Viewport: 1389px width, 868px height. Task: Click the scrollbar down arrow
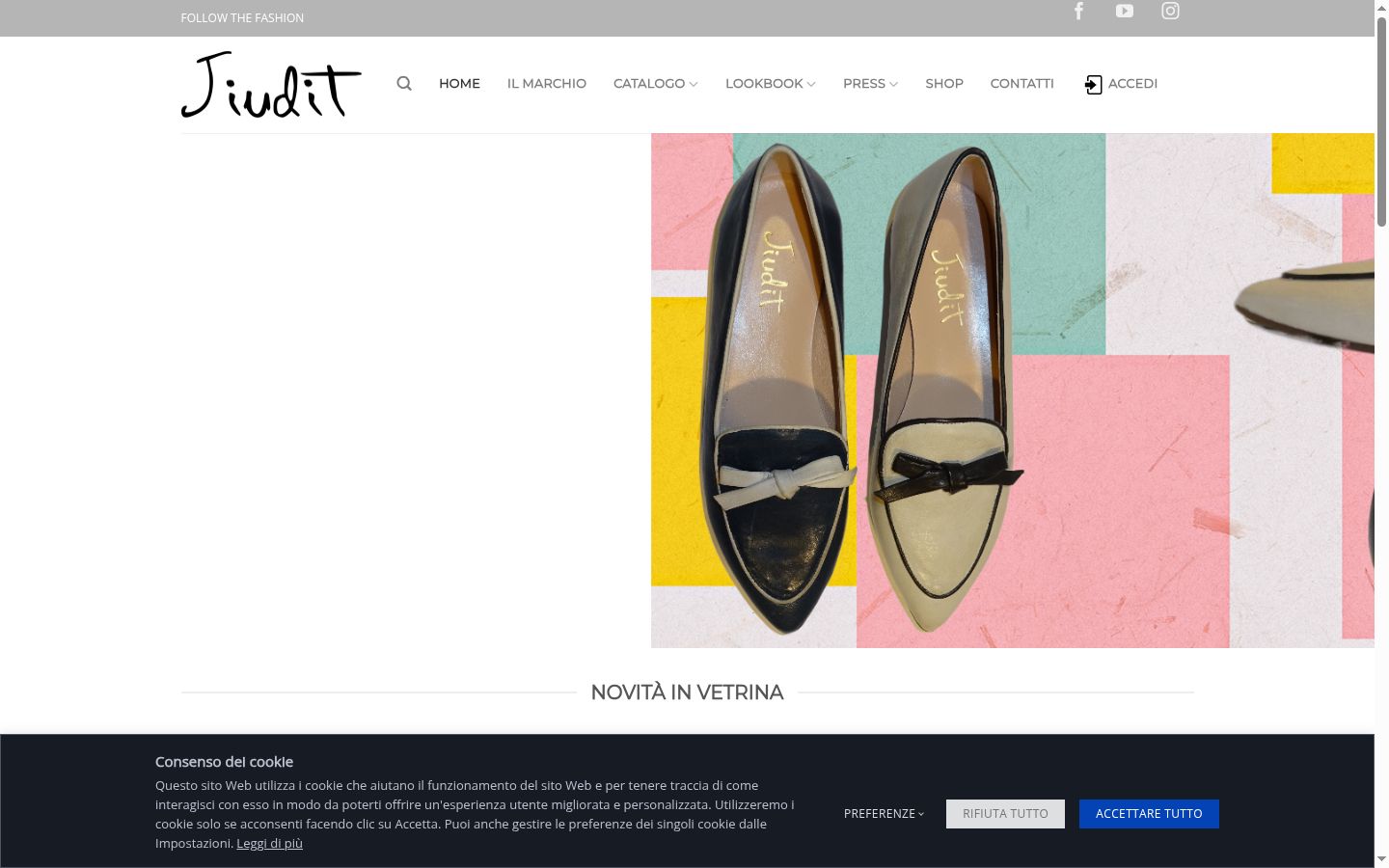(1381, 858)
